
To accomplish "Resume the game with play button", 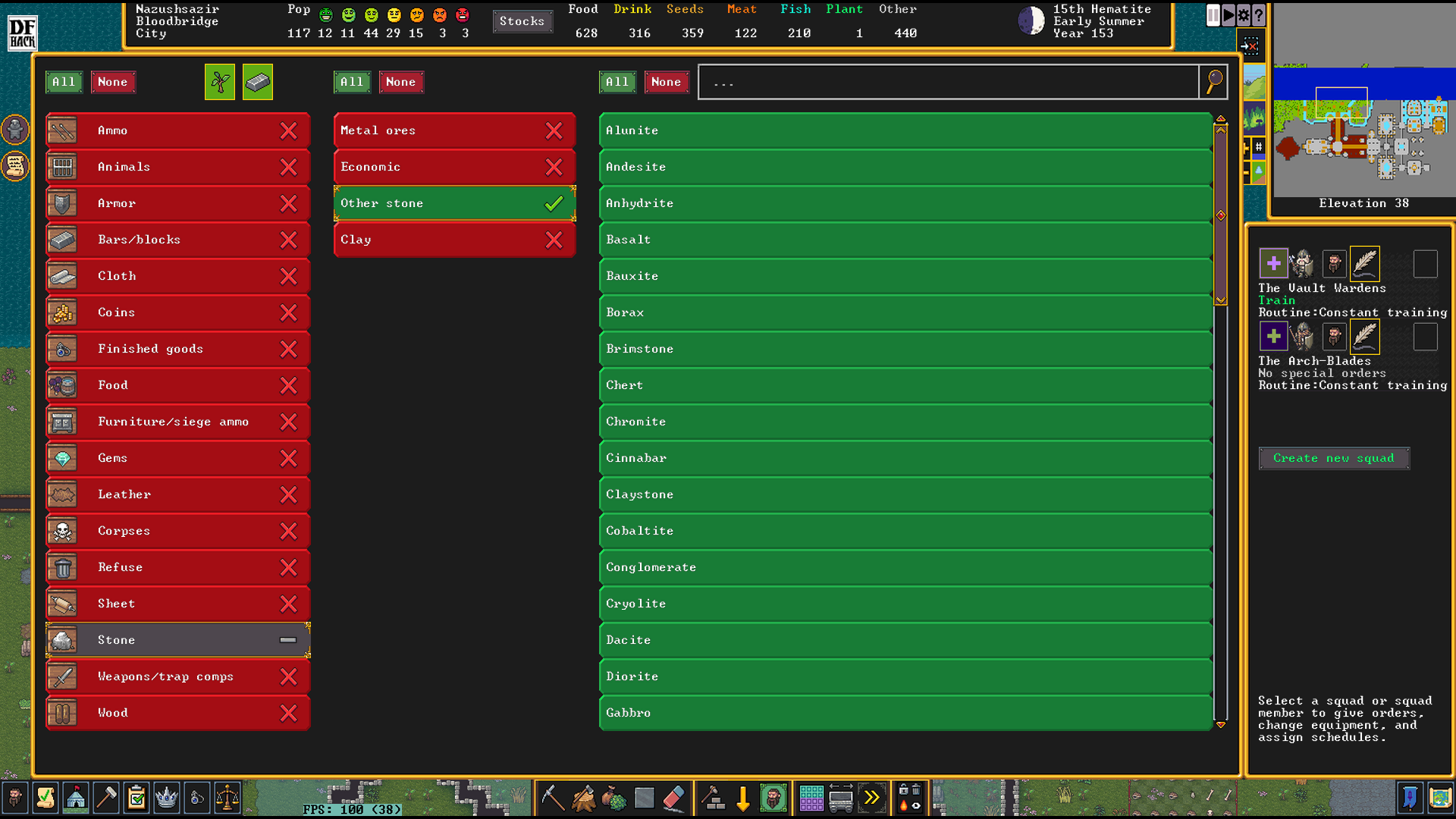I will 1228,15.
